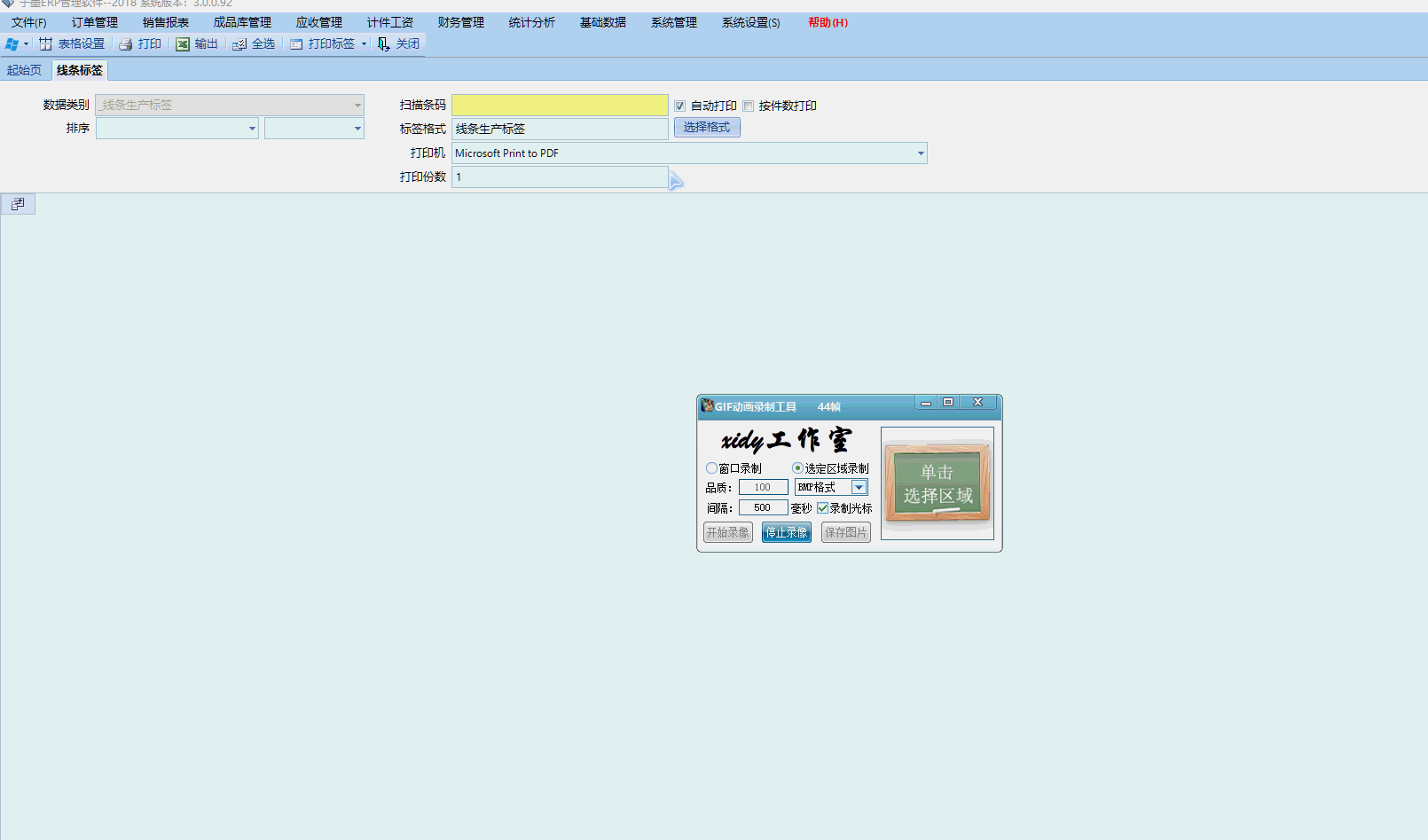Click the 全选 select-all icon

pos(239,44)
